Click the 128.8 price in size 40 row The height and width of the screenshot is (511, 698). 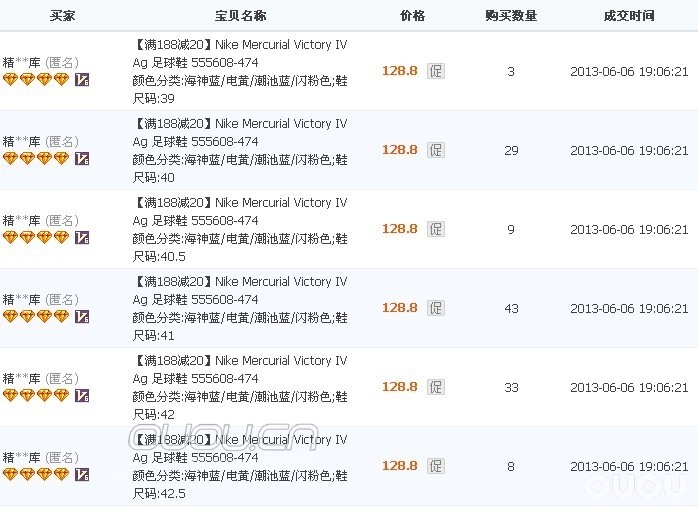(x=399, y=150)
